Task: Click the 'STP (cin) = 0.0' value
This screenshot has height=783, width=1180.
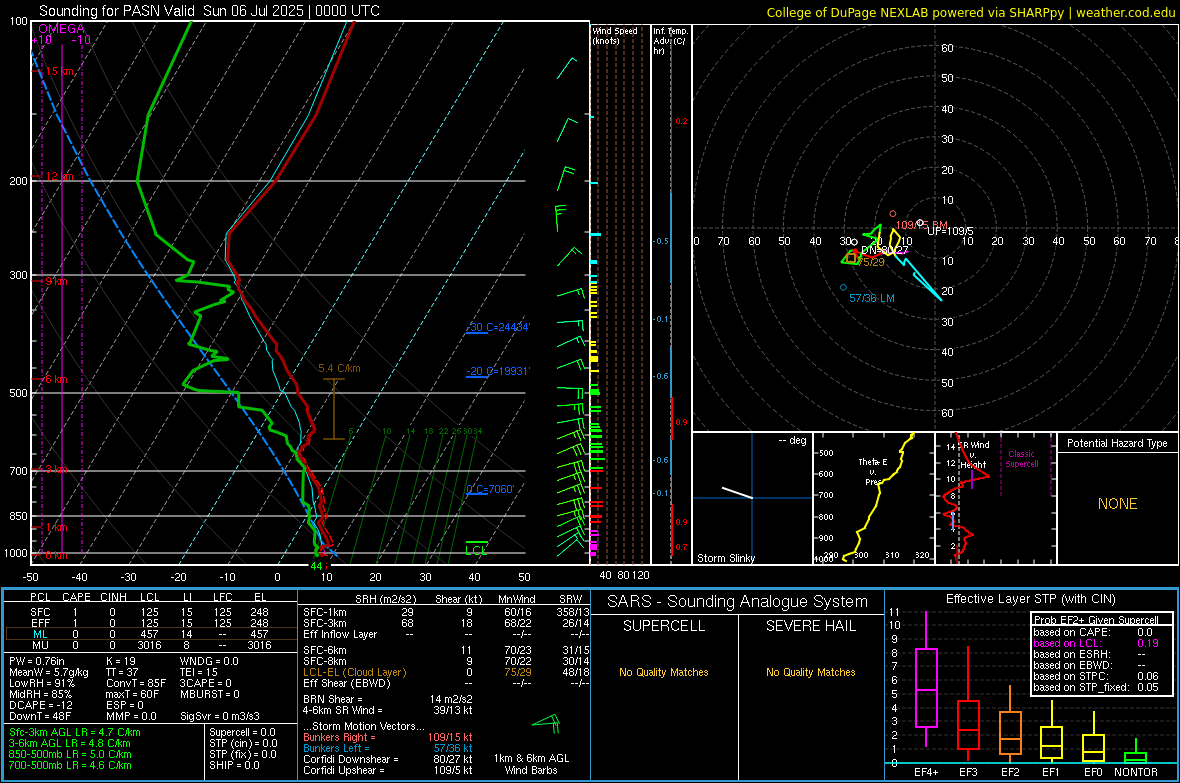Action: pyautogui.click(x=243, y=743)
